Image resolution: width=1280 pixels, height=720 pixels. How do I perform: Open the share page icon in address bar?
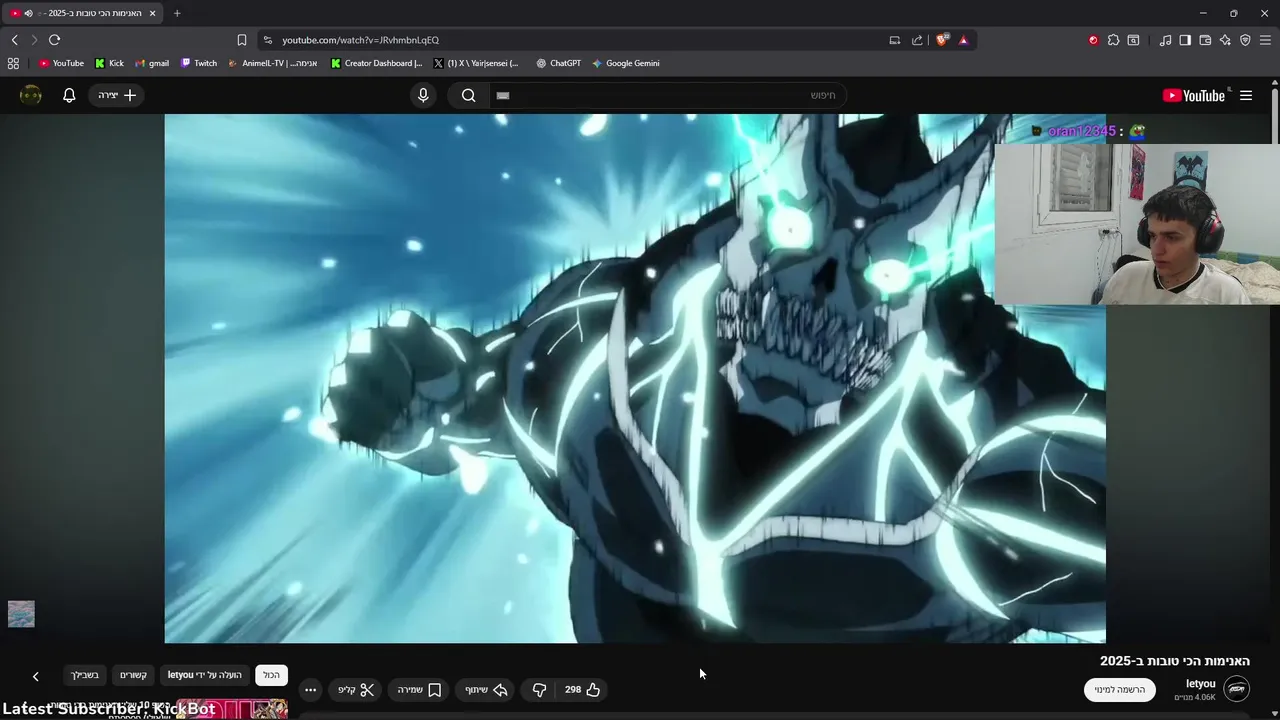(917, 40)
